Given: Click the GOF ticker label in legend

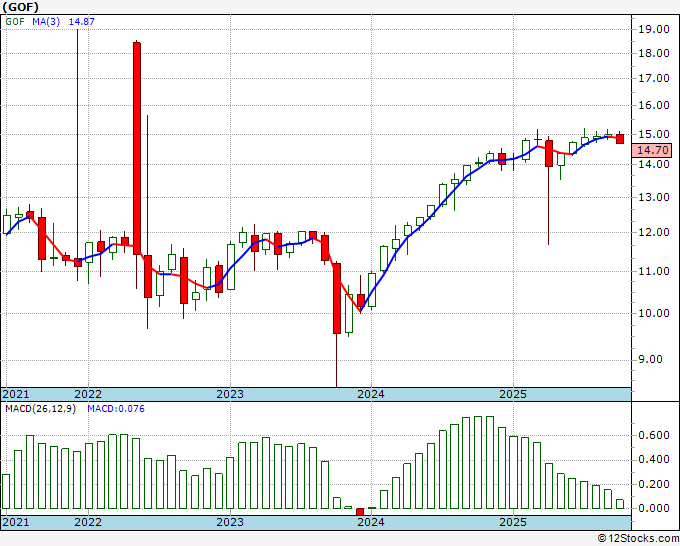Looking at the screenshot, I should pyautogui.click(x=15, y=21).
